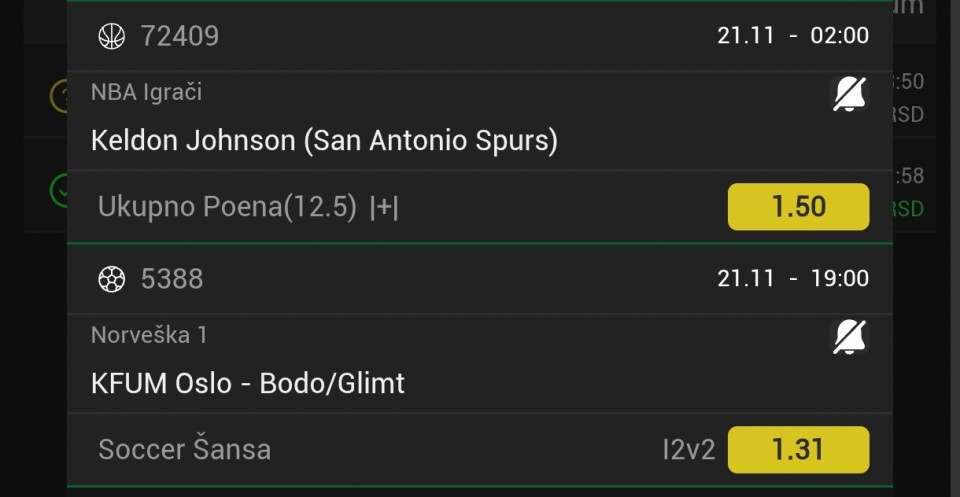This screenshot has width=960, height=497.
Task: Click the Ukupno Poena(12.5) market text
Action: click(227, 207)
